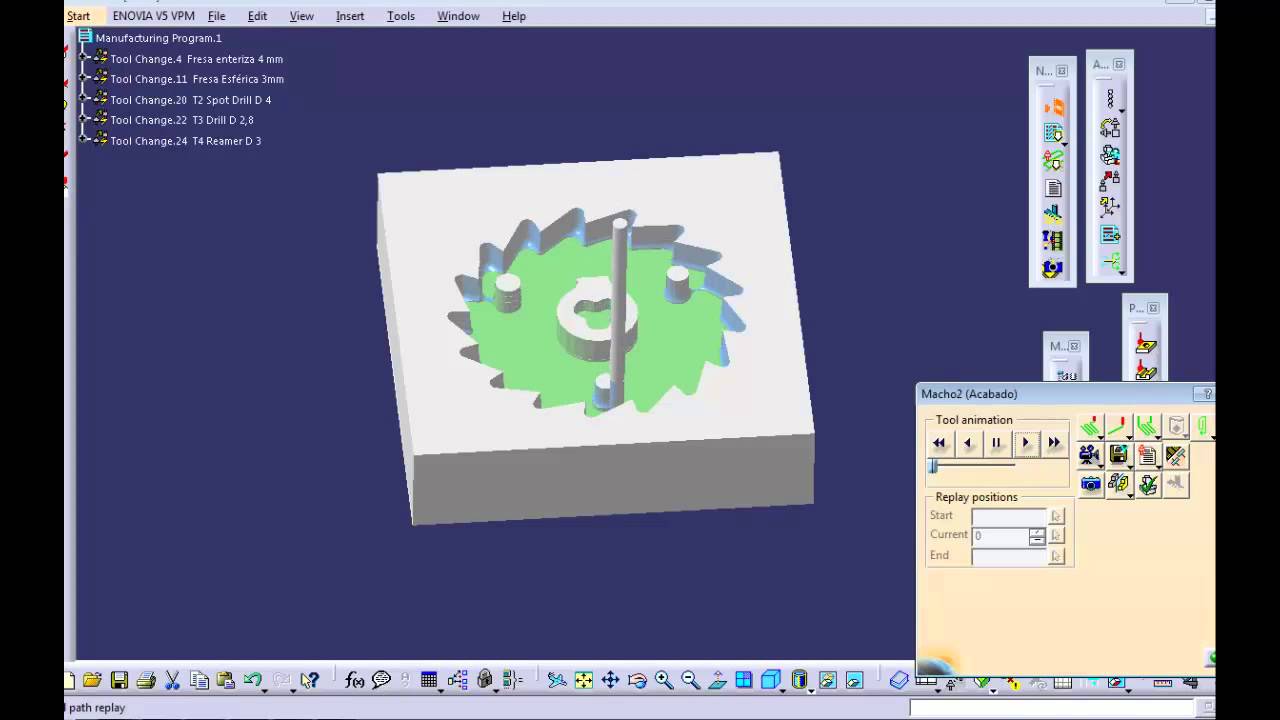1280x720 pixels.
Task: Open the Tools menu
Action: (x=401, y=16)
